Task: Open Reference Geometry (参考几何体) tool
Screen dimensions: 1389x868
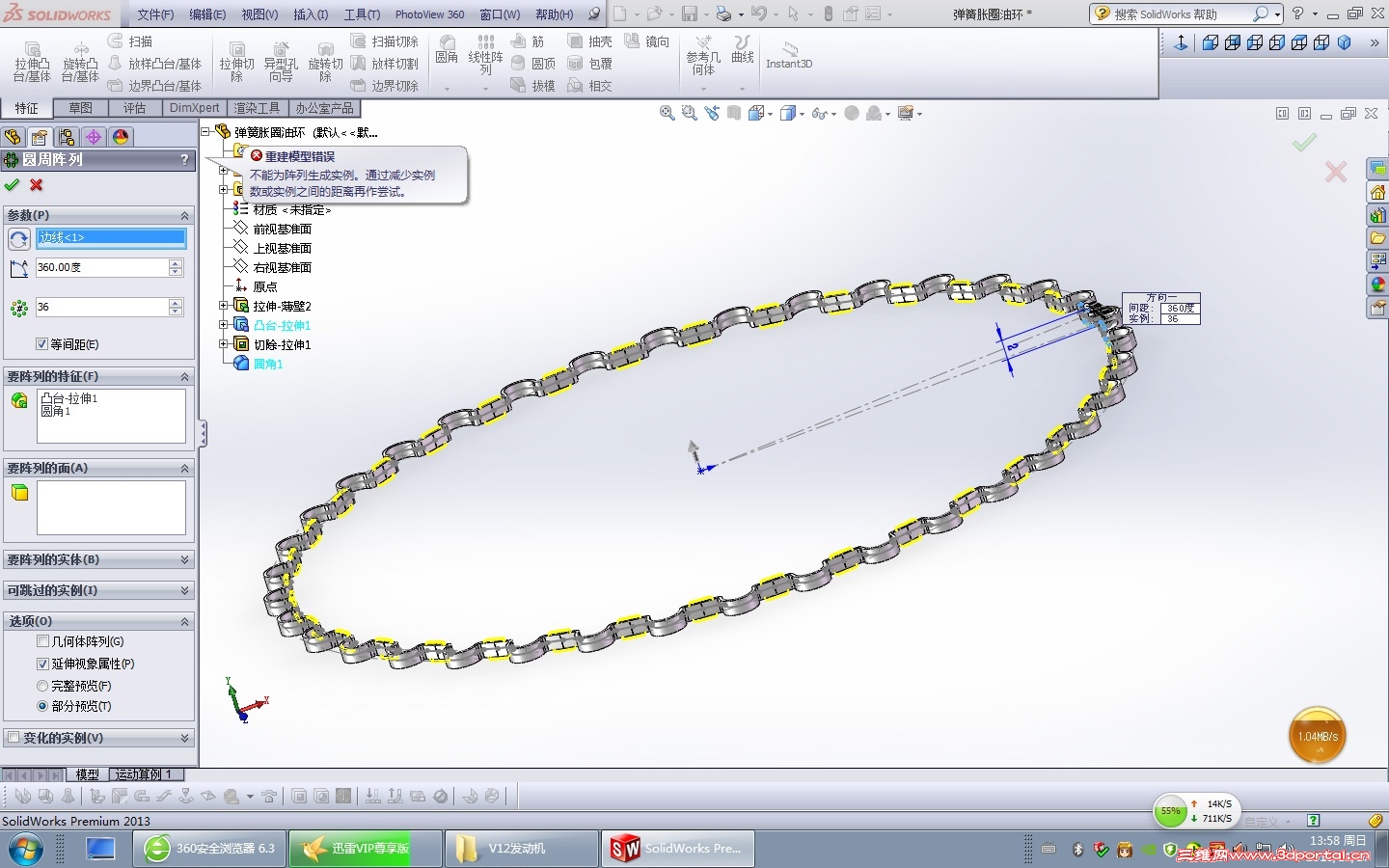Action: pyautogui.click(x=703, y=56)
